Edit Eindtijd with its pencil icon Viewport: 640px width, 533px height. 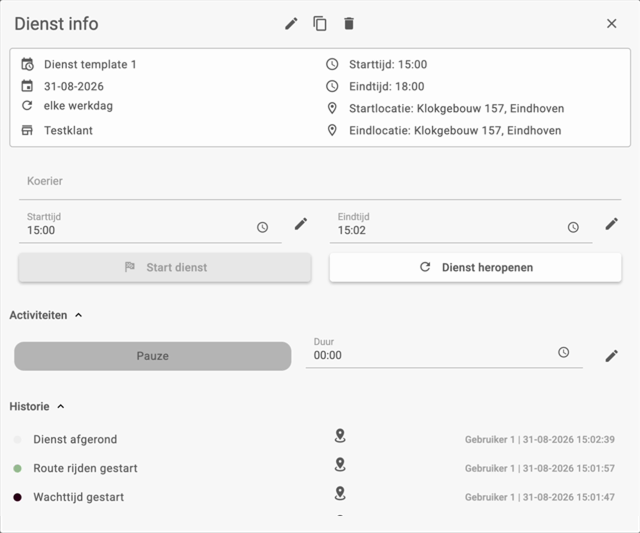611,224
